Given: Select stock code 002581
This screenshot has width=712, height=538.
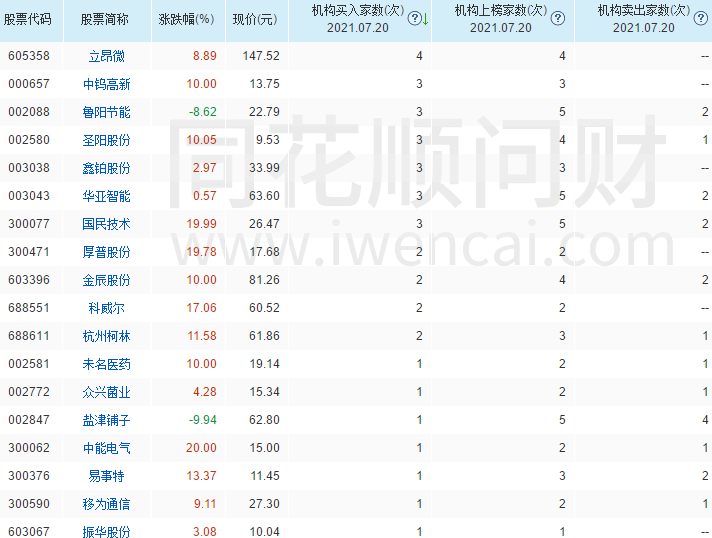Looking at the screenshot, I should (29, 364).
